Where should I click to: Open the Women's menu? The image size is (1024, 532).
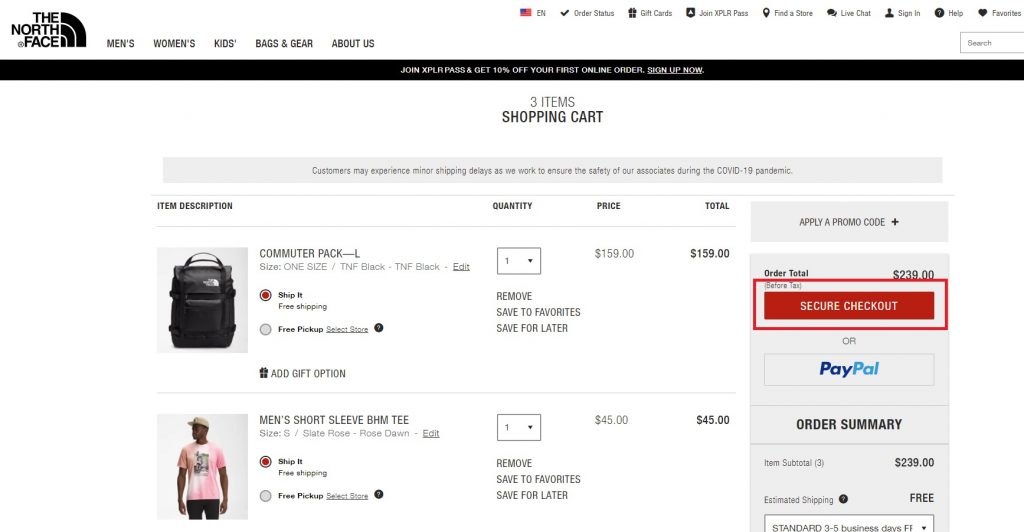(174, 44)
